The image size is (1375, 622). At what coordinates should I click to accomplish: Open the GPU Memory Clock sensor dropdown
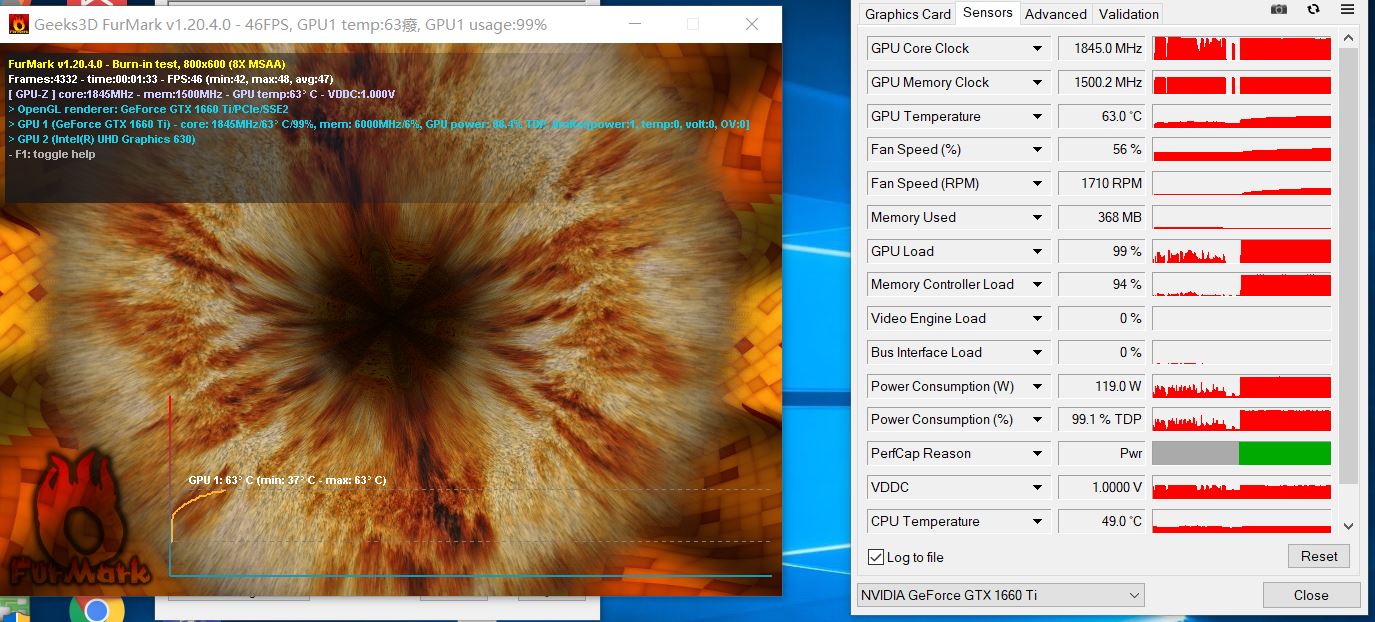[x=1038, y=82]
